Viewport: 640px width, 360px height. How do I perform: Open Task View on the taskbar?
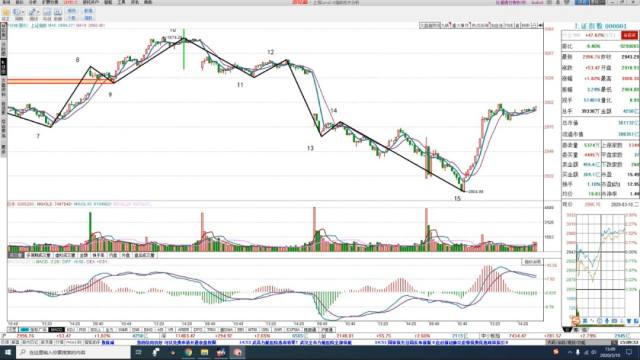(x=139, y=352)
